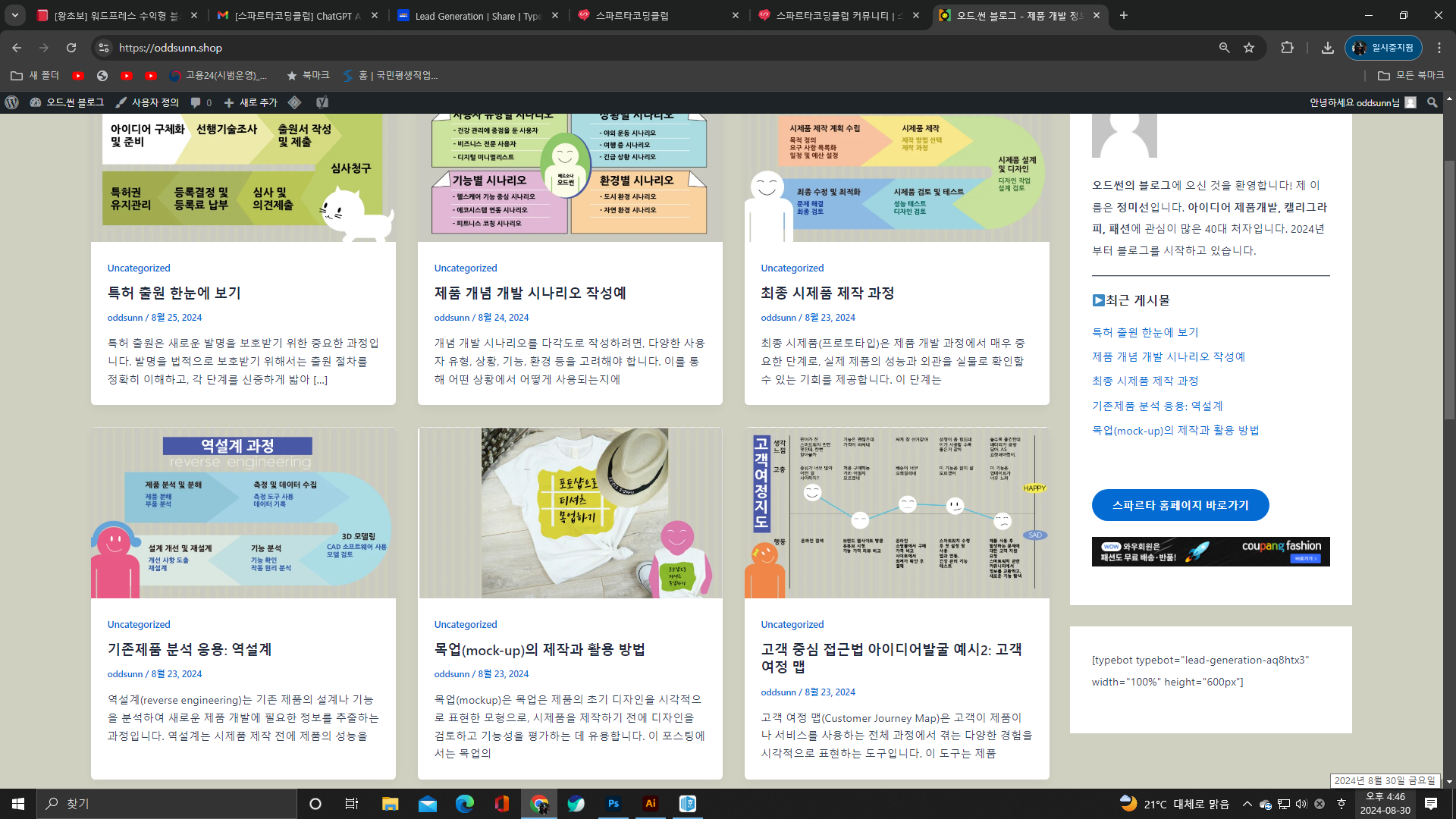
Task: Open Task View from the taskbar
Action: [351, 803]
